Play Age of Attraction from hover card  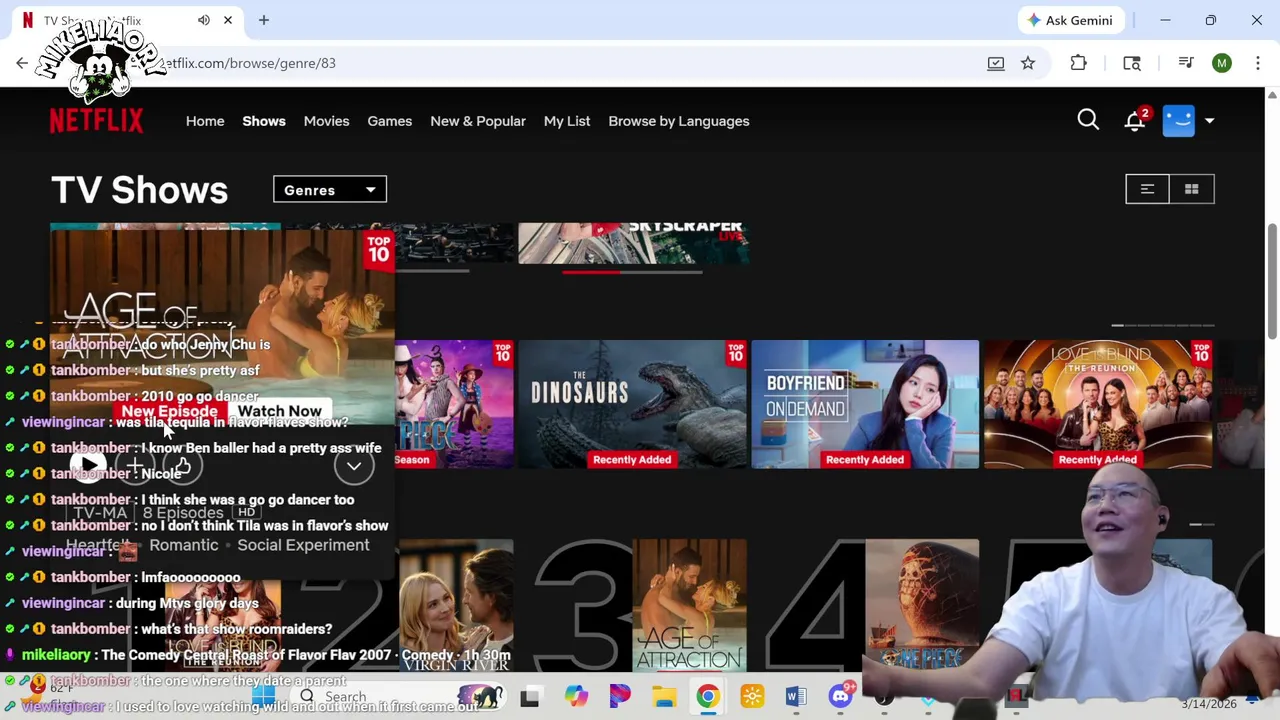tap(88, 466)
